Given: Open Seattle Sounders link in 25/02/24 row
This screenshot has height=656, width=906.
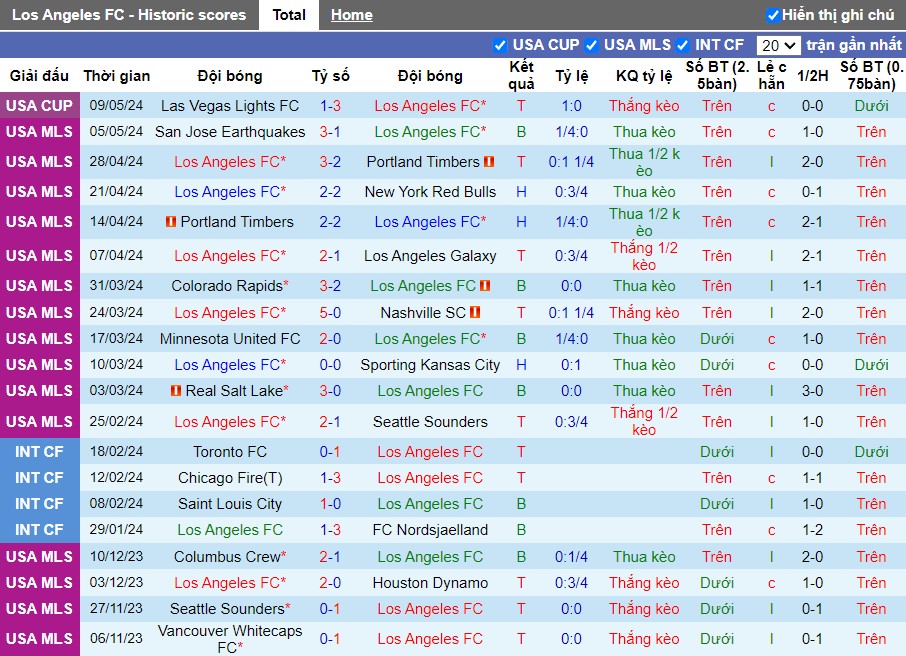Looking at the screenshot, I should point(430,422).
